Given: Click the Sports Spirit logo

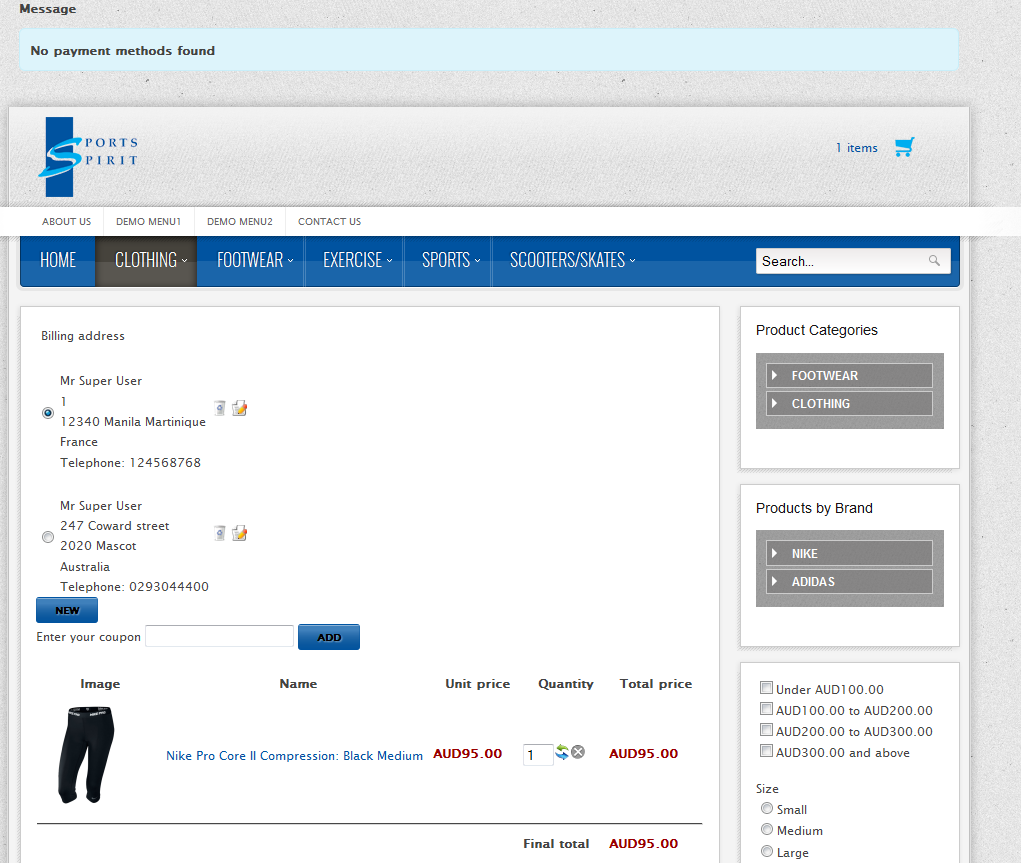Looking at the screenshot, I should coord(88,157).
